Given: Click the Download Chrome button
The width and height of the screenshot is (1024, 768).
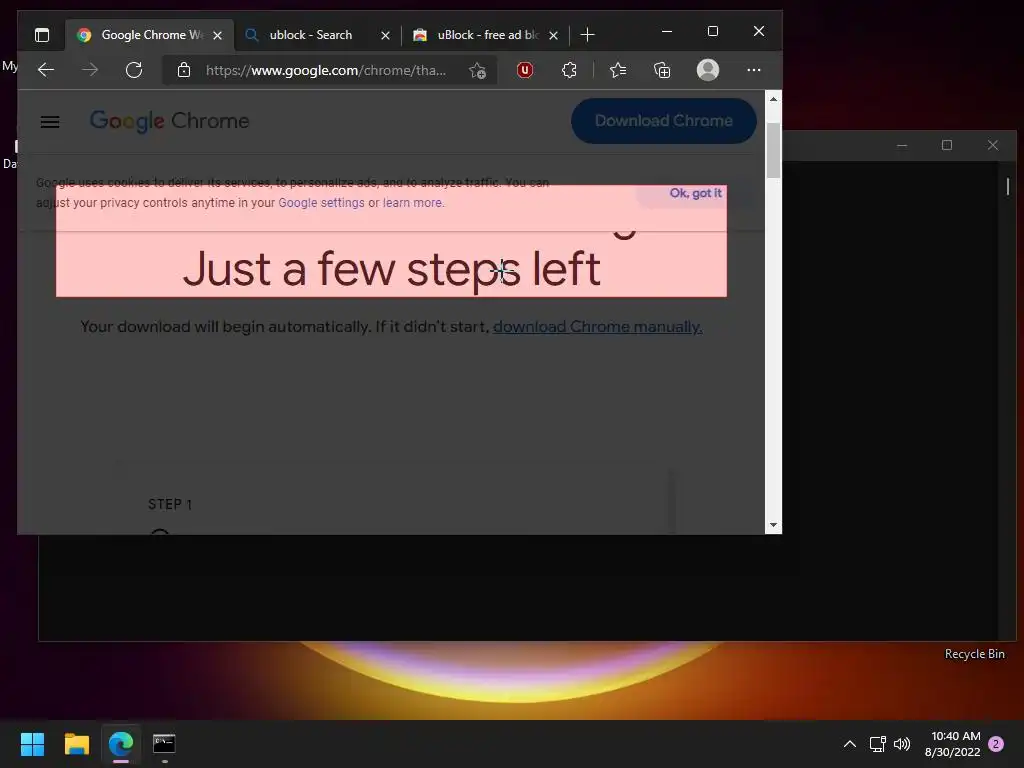Looking at the screenshot, I should (664, 121).
